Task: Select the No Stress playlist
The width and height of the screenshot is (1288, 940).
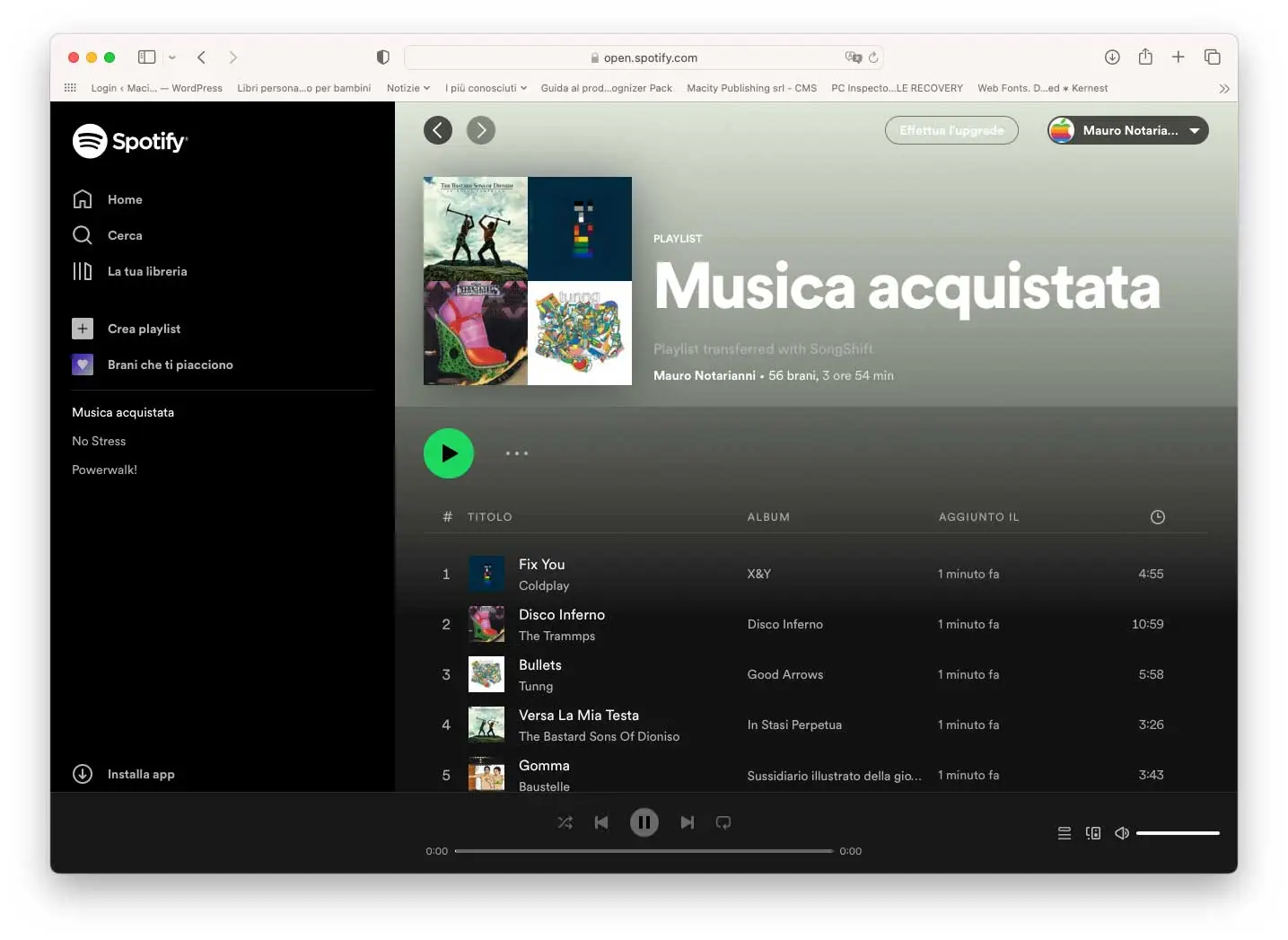Action: [99, 441]
